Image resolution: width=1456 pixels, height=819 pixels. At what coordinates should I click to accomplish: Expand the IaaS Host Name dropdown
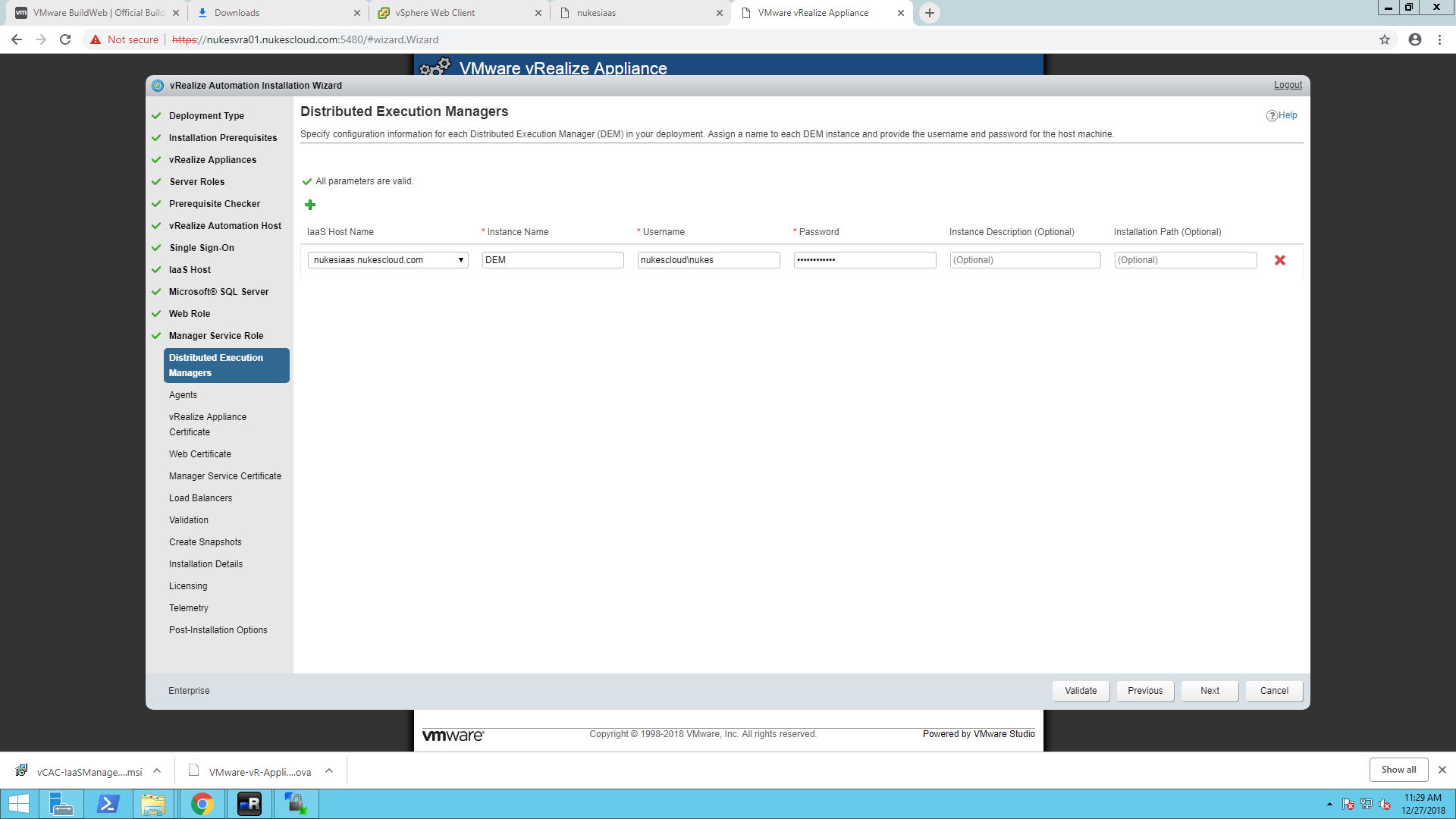(x=388, y=260)
